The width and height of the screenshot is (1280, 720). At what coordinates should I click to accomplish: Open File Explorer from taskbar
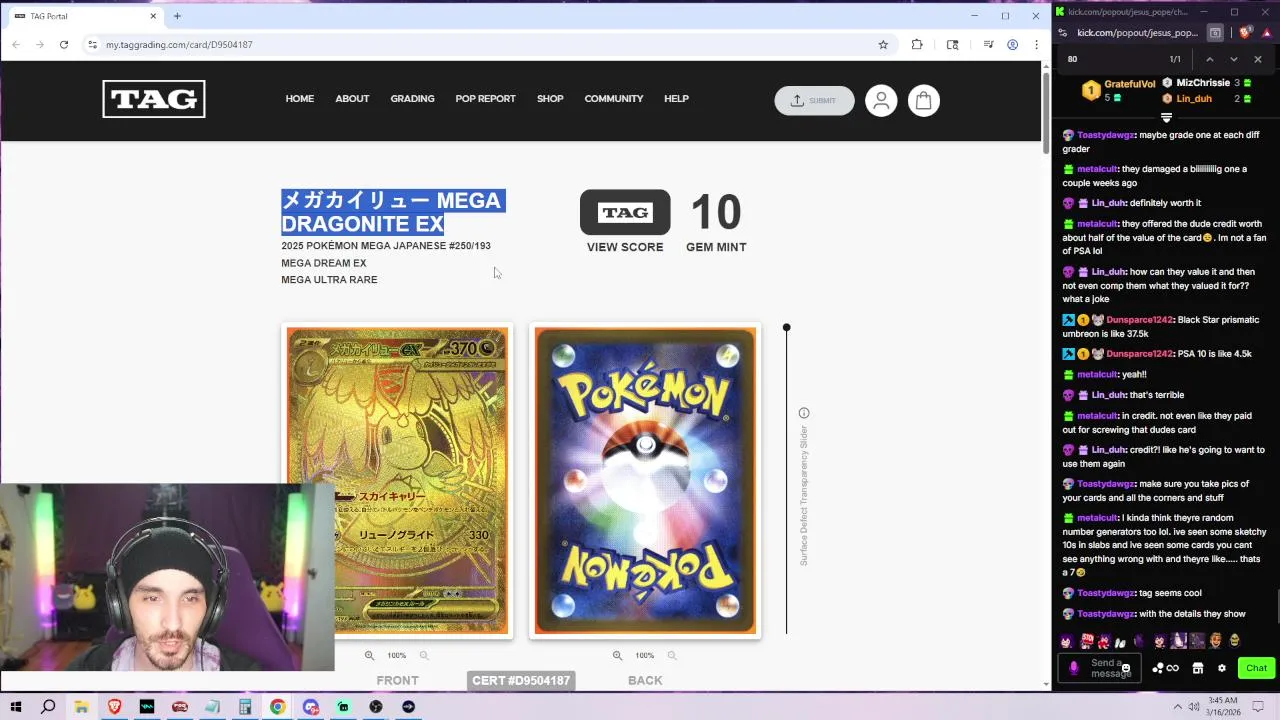point(81,707)
